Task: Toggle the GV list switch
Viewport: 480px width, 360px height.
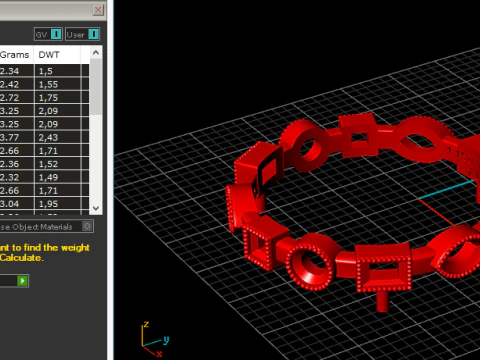Action: (56, 34)
